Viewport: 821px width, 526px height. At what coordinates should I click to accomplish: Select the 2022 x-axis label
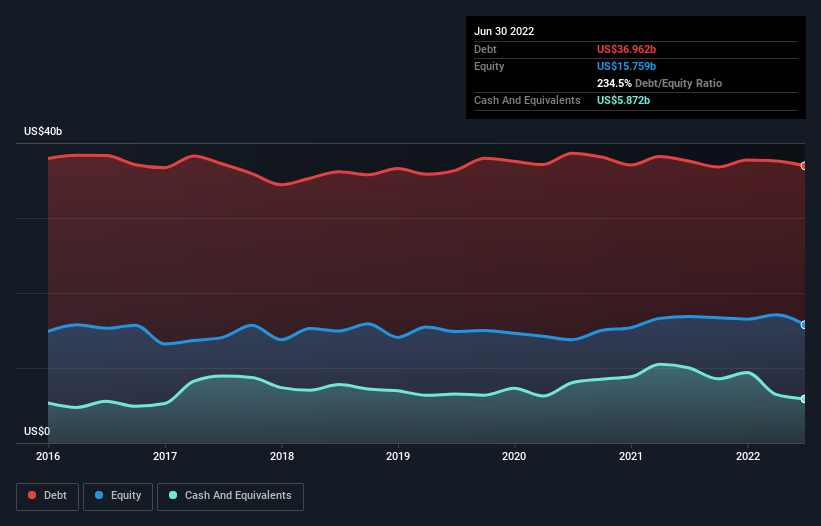point(748,456)
